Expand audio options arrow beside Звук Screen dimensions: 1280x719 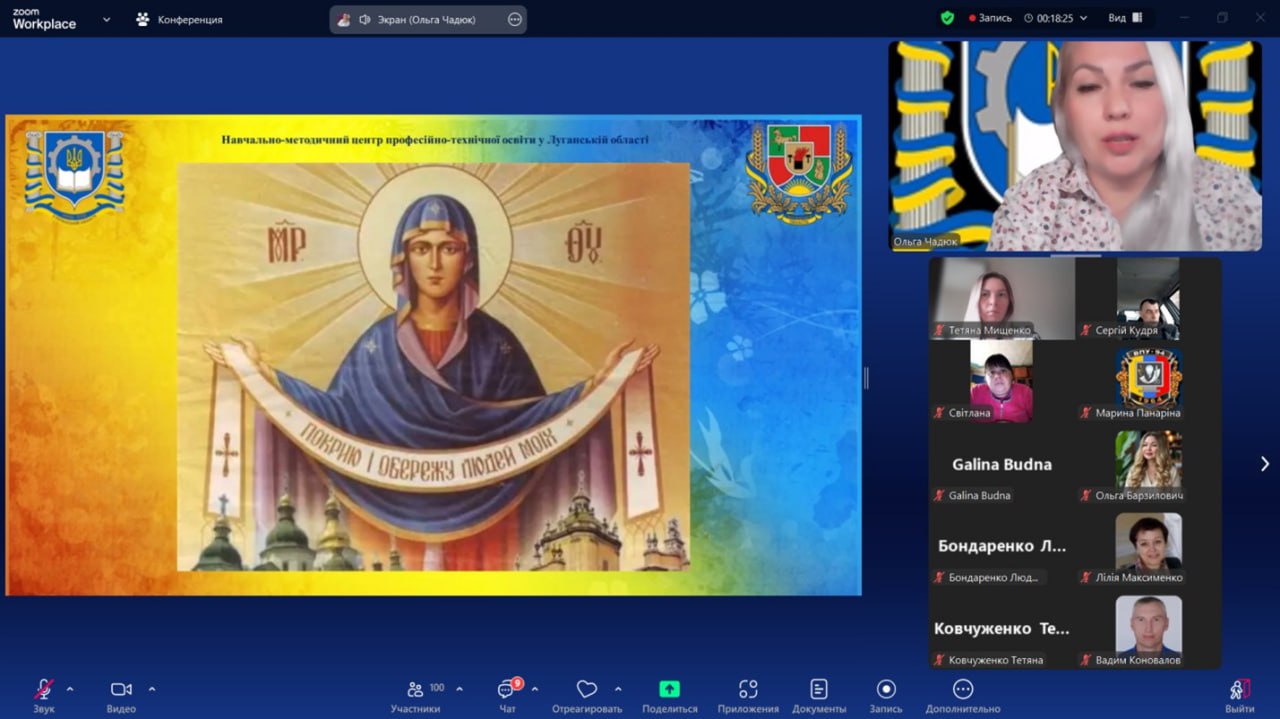tap(70, 688)
